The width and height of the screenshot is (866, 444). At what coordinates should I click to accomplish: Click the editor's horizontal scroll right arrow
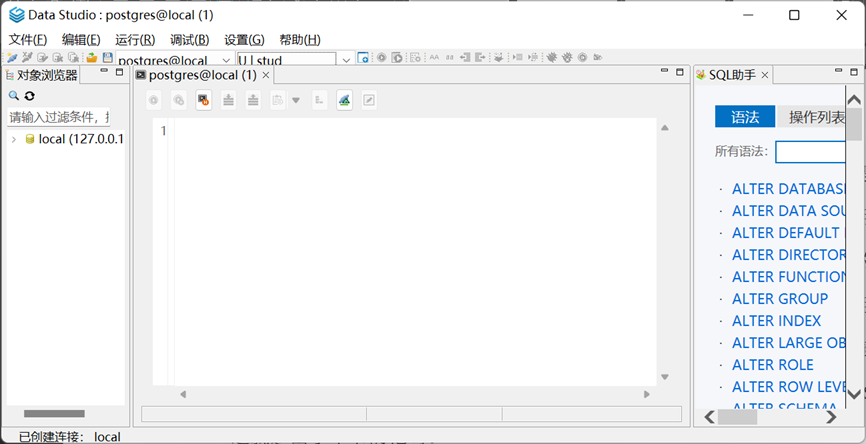click(x=647, y=394)
